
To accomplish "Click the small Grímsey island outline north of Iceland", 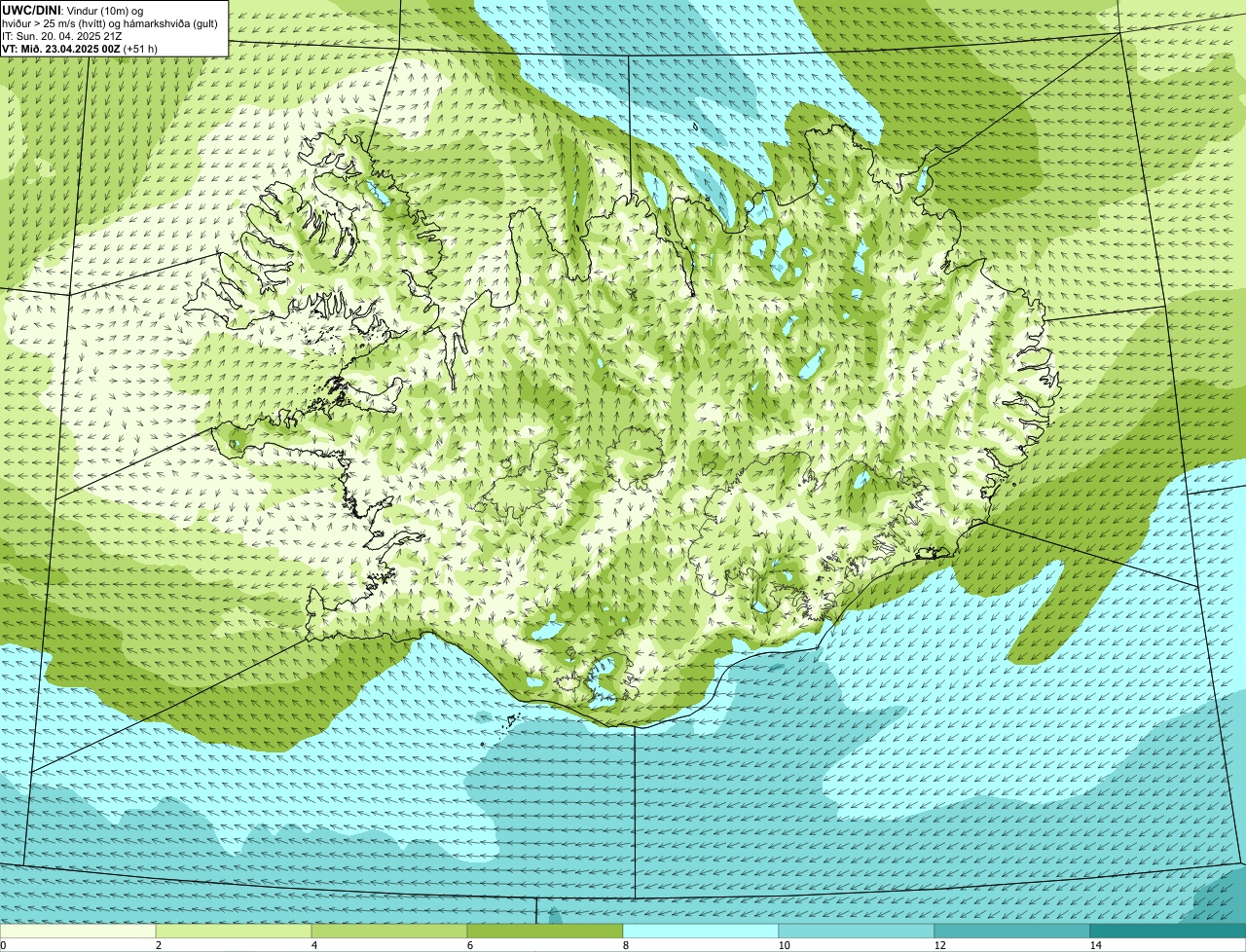I will pos(695,127).
